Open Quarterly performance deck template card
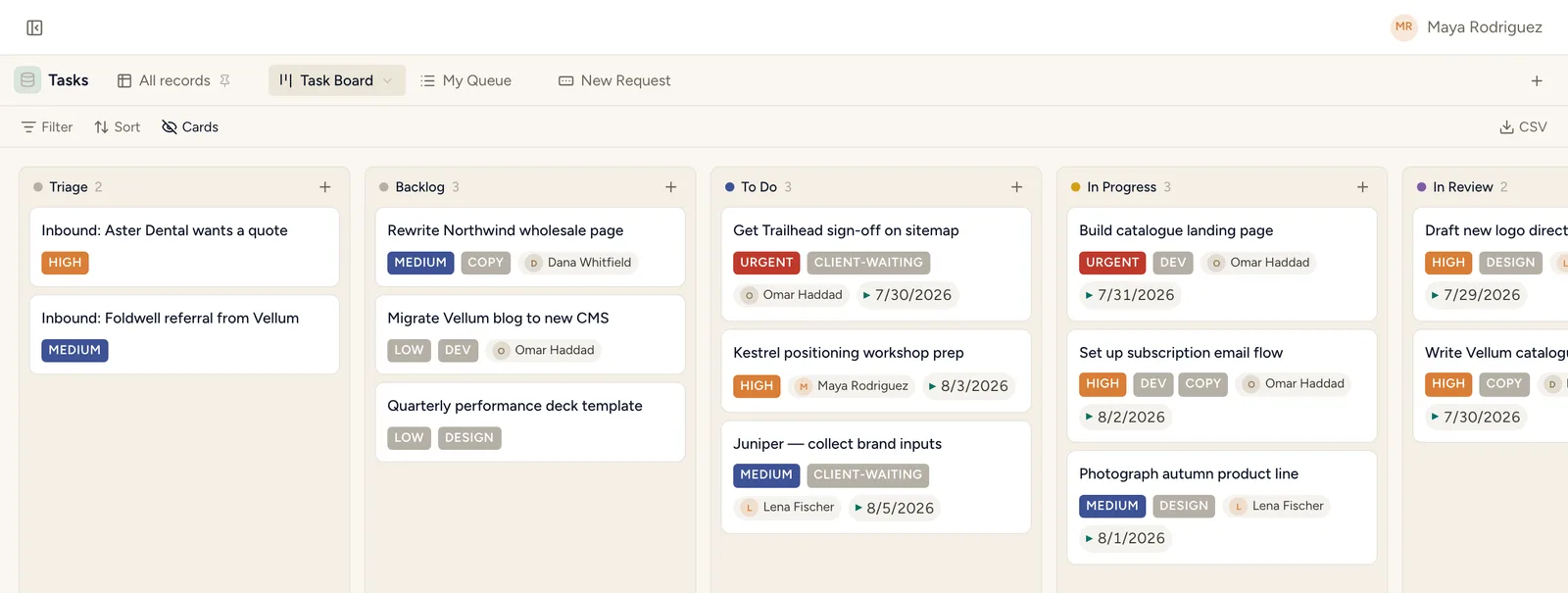The width and height of the screenshot is (1568, 593). tap(530, 422)
